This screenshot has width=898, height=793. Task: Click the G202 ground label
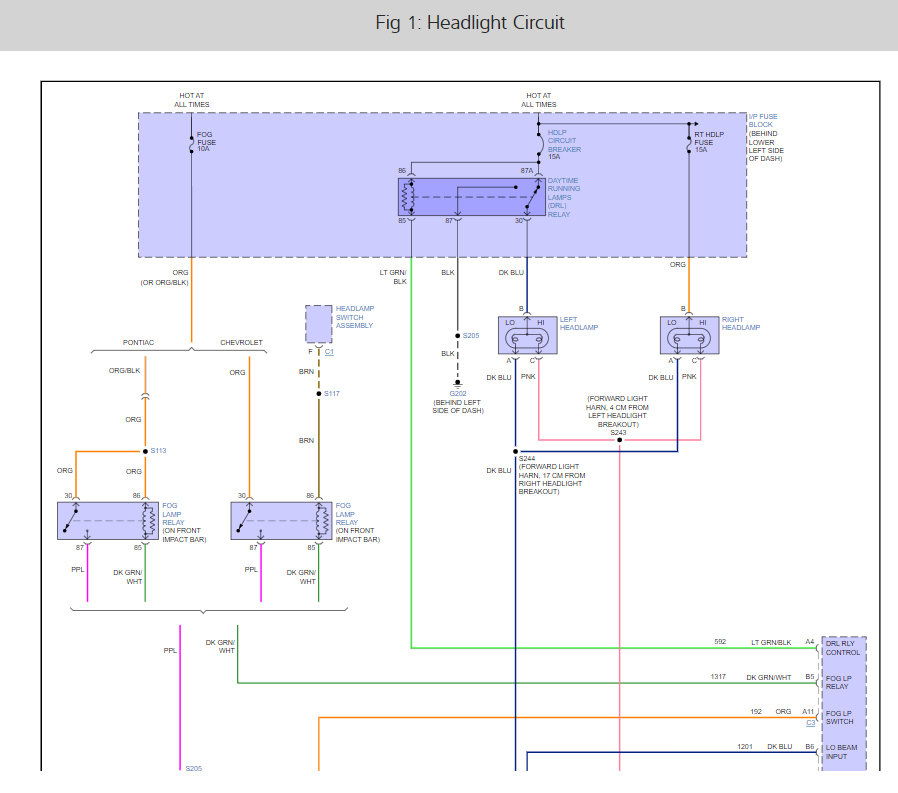pos(458,393)
